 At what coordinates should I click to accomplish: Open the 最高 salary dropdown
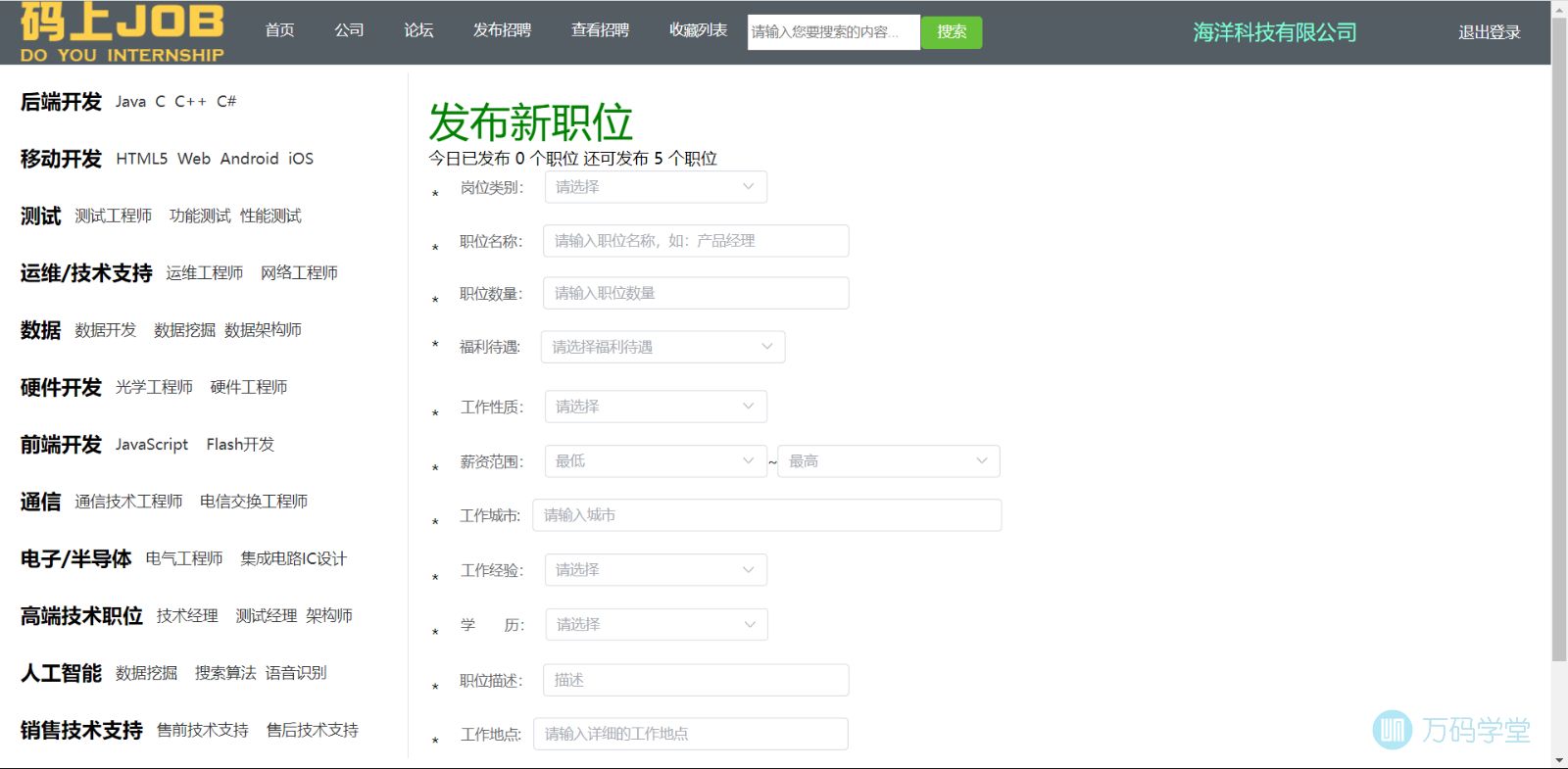(x=889, y=461)
